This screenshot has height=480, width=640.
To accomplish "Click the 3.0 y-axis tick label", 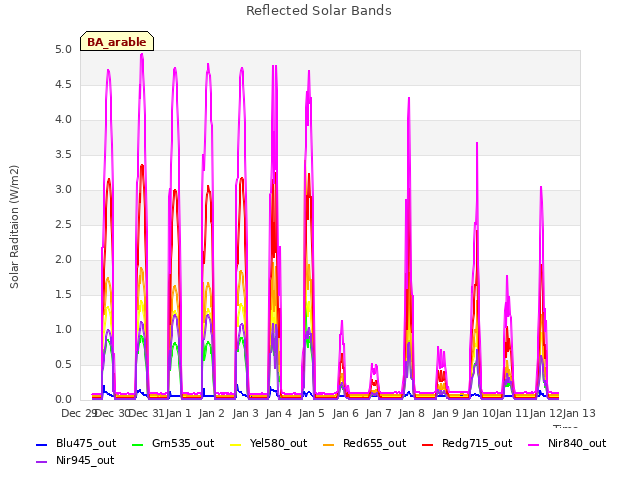I will click(63, 189).
